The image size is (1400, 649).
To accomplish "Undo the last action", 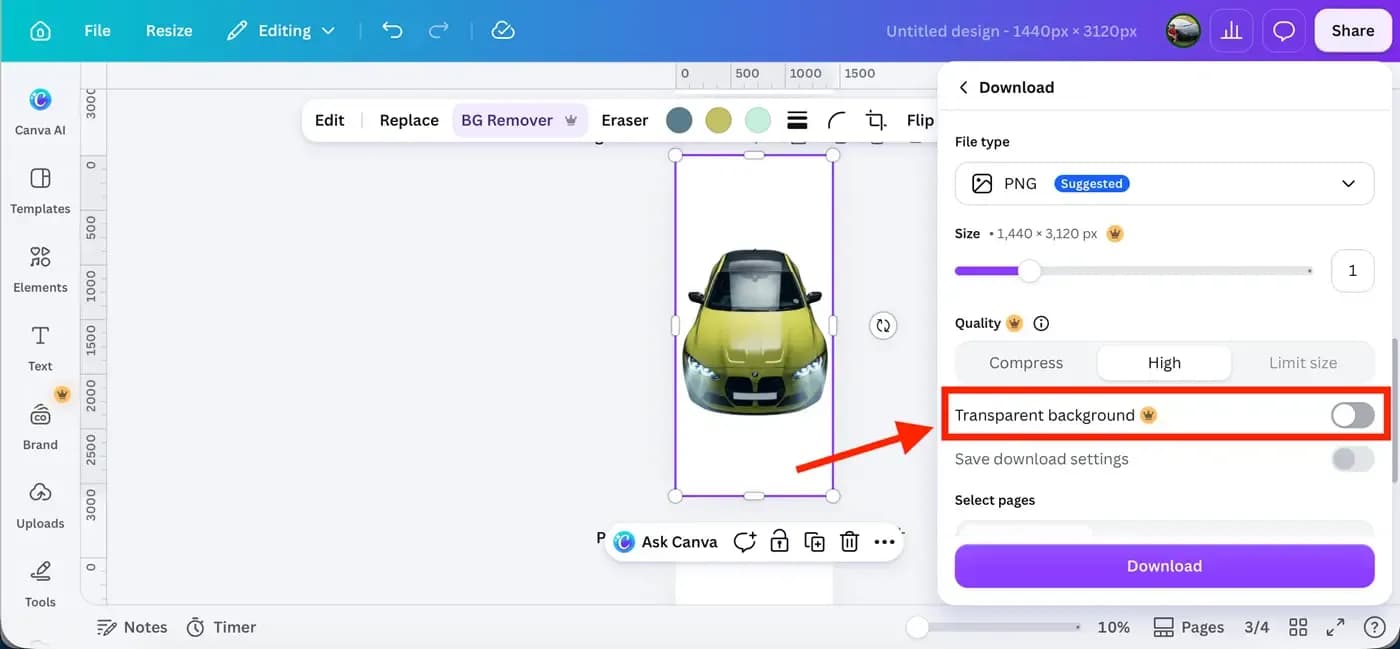I will tap(392, 31).
